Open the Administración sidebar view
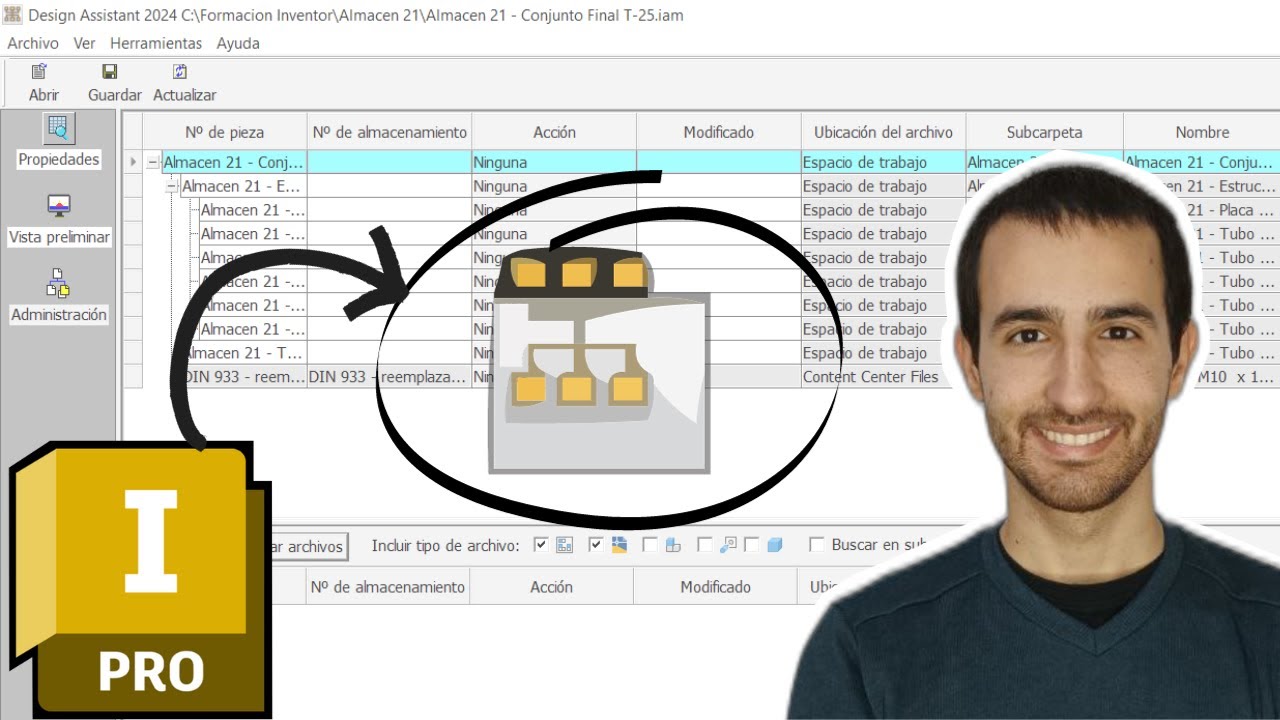 coord(59,296)
